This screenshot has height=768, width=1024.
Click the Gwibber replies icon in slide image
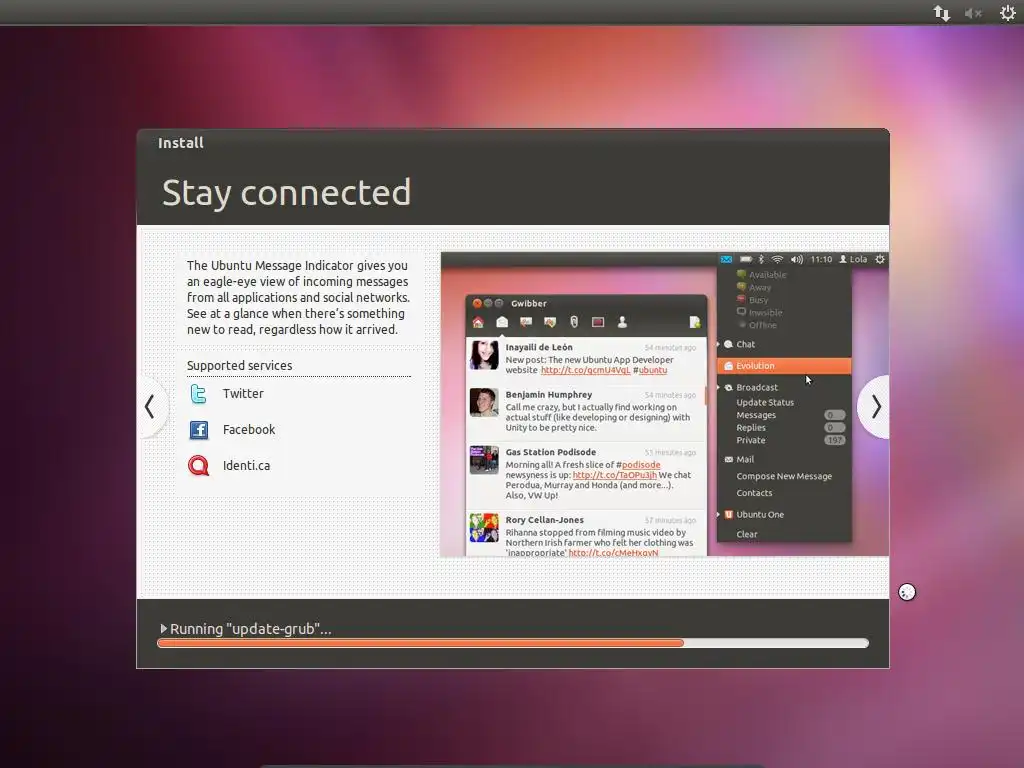coord(526,322)
